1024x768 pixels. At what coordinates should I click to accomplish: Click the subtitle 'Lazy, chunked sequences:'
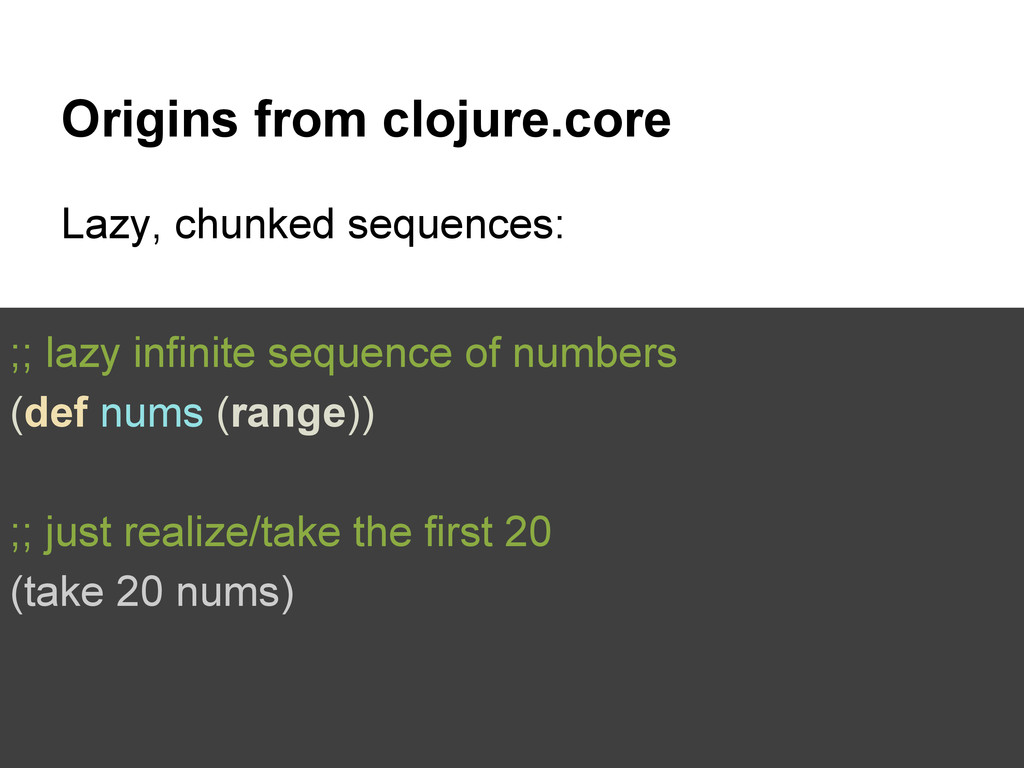click(x=312, y=225)
